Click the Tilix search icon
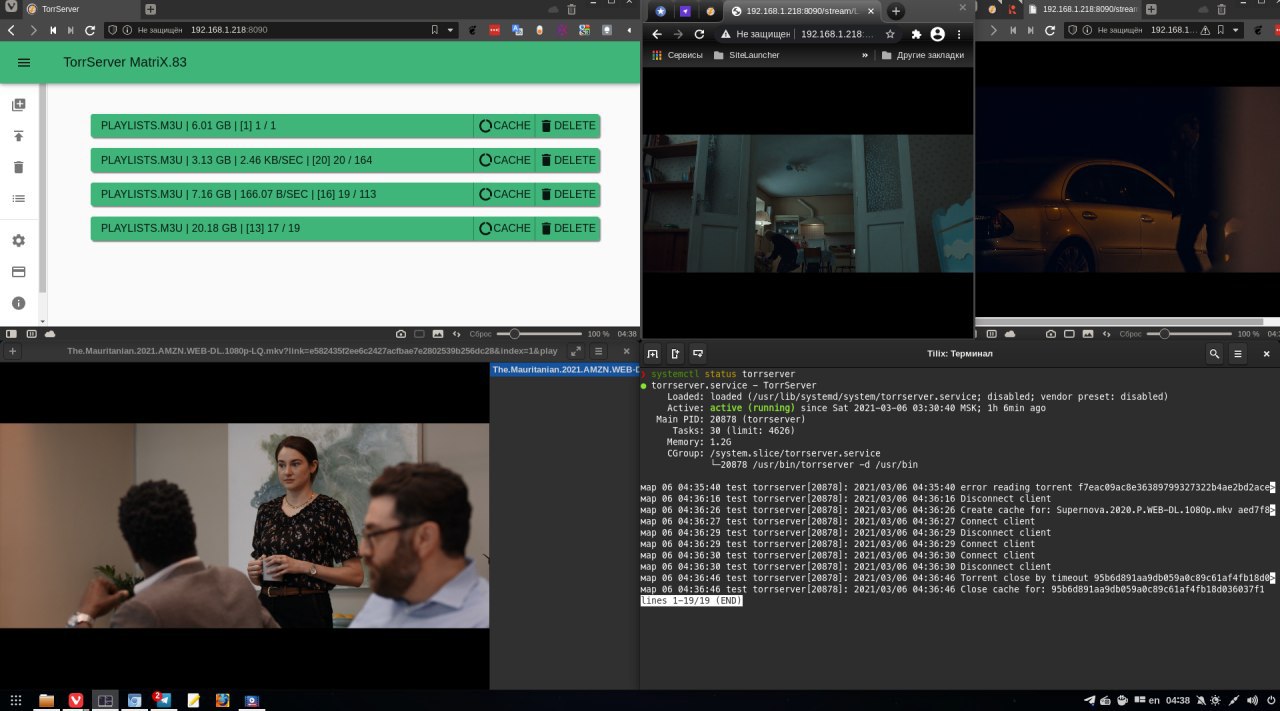The image size is (1280, 711). tap(1214, 353)
